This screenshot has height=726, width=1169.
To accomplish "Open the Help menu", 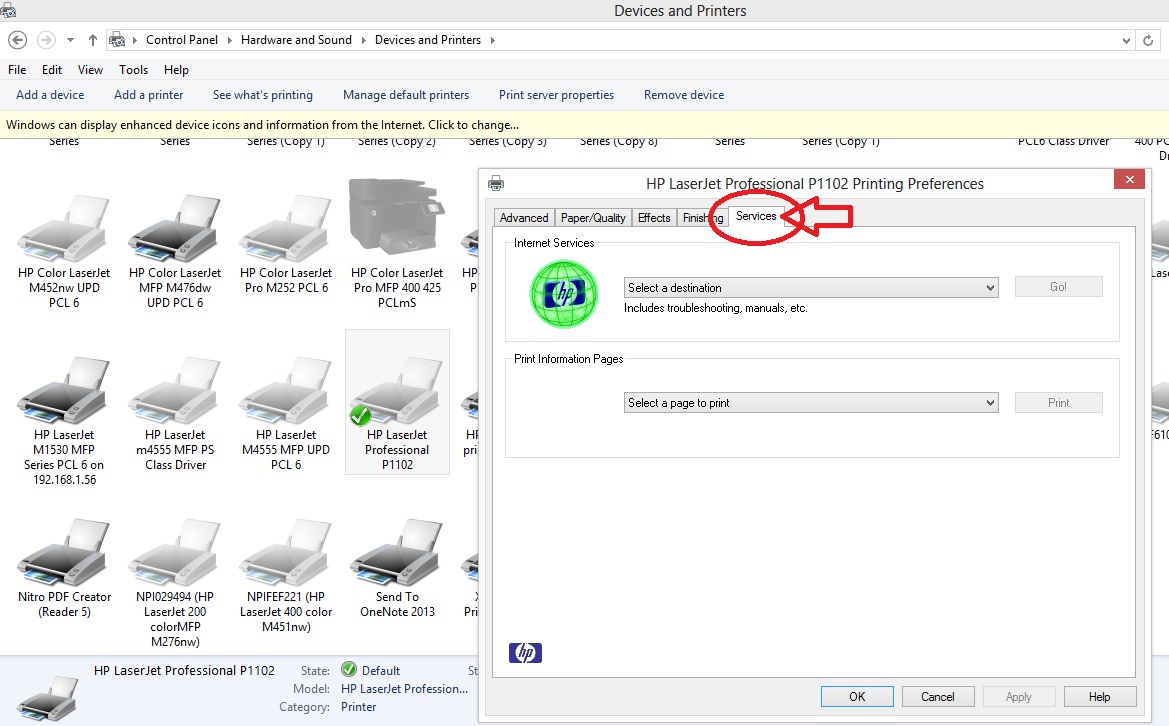I will pyautogui.click(x=176, y=69).
